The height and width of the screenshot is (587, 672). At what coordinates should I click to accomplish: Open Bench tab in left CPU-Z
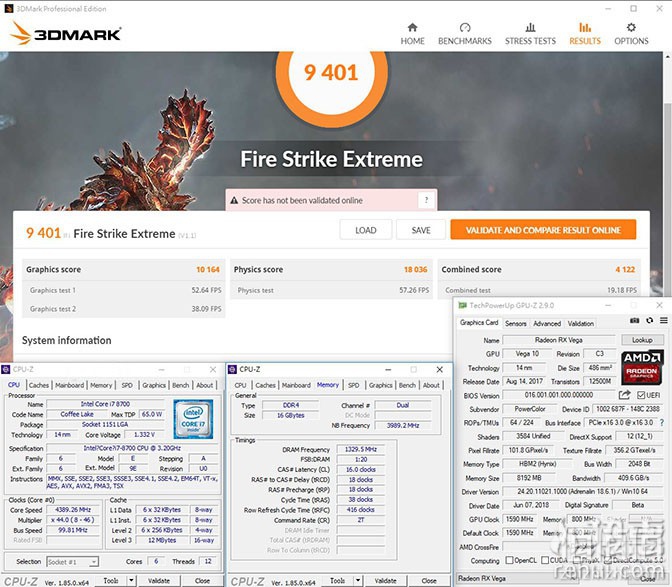(180, 385)
